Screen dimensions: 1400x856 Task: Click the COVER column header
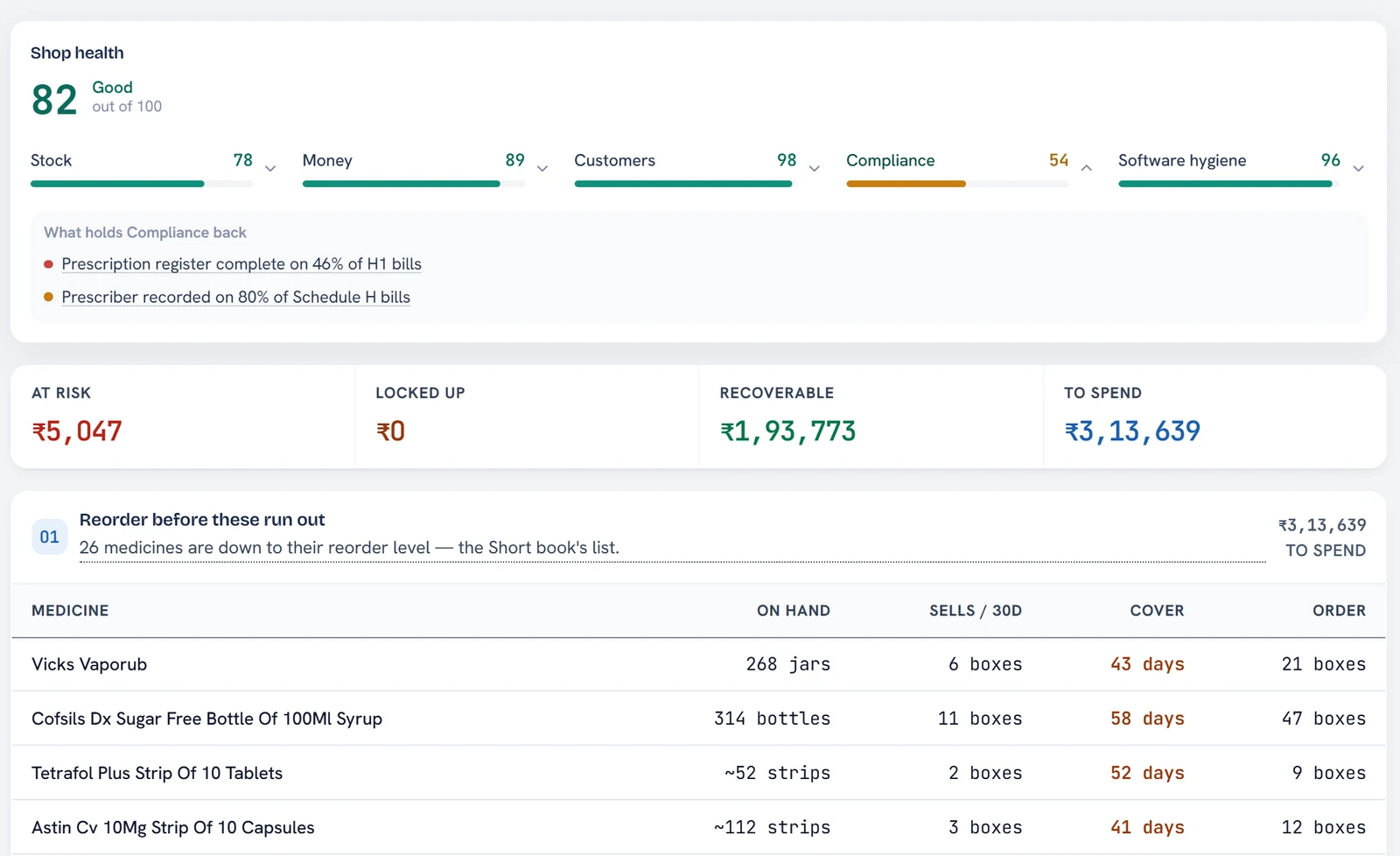click(x=1157, y=611)
